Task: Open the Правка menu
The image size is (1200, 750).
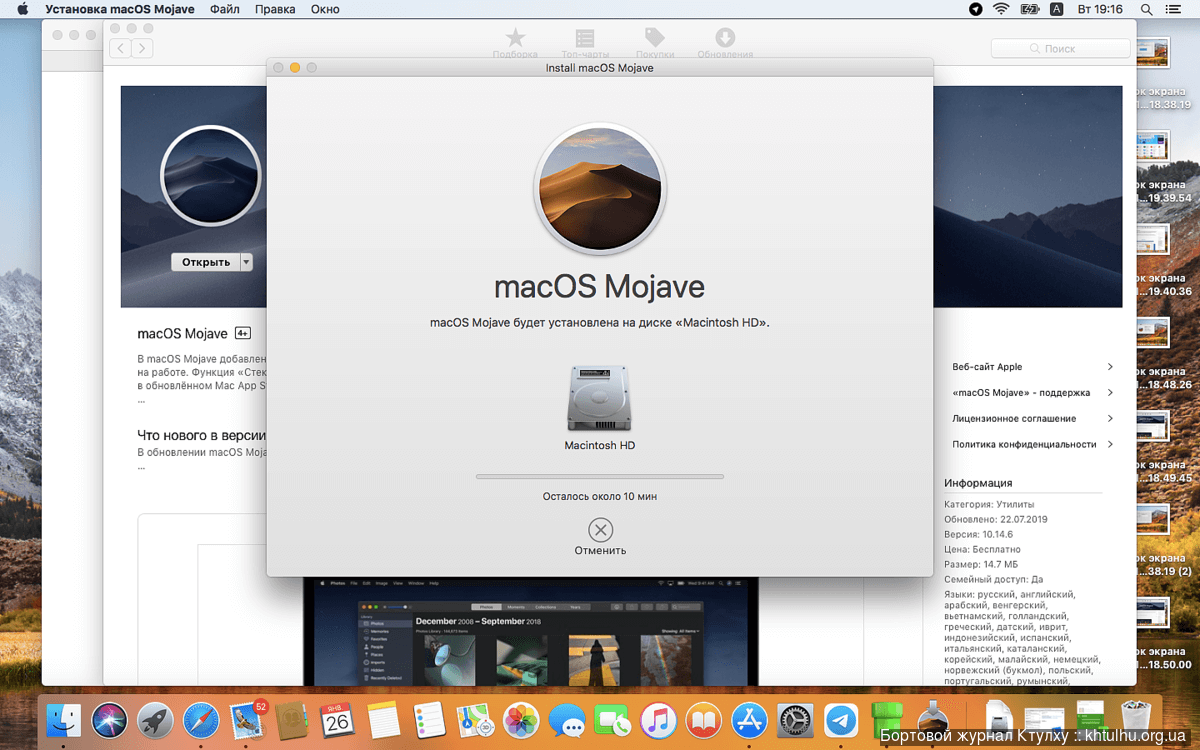Action: point(275,9)
